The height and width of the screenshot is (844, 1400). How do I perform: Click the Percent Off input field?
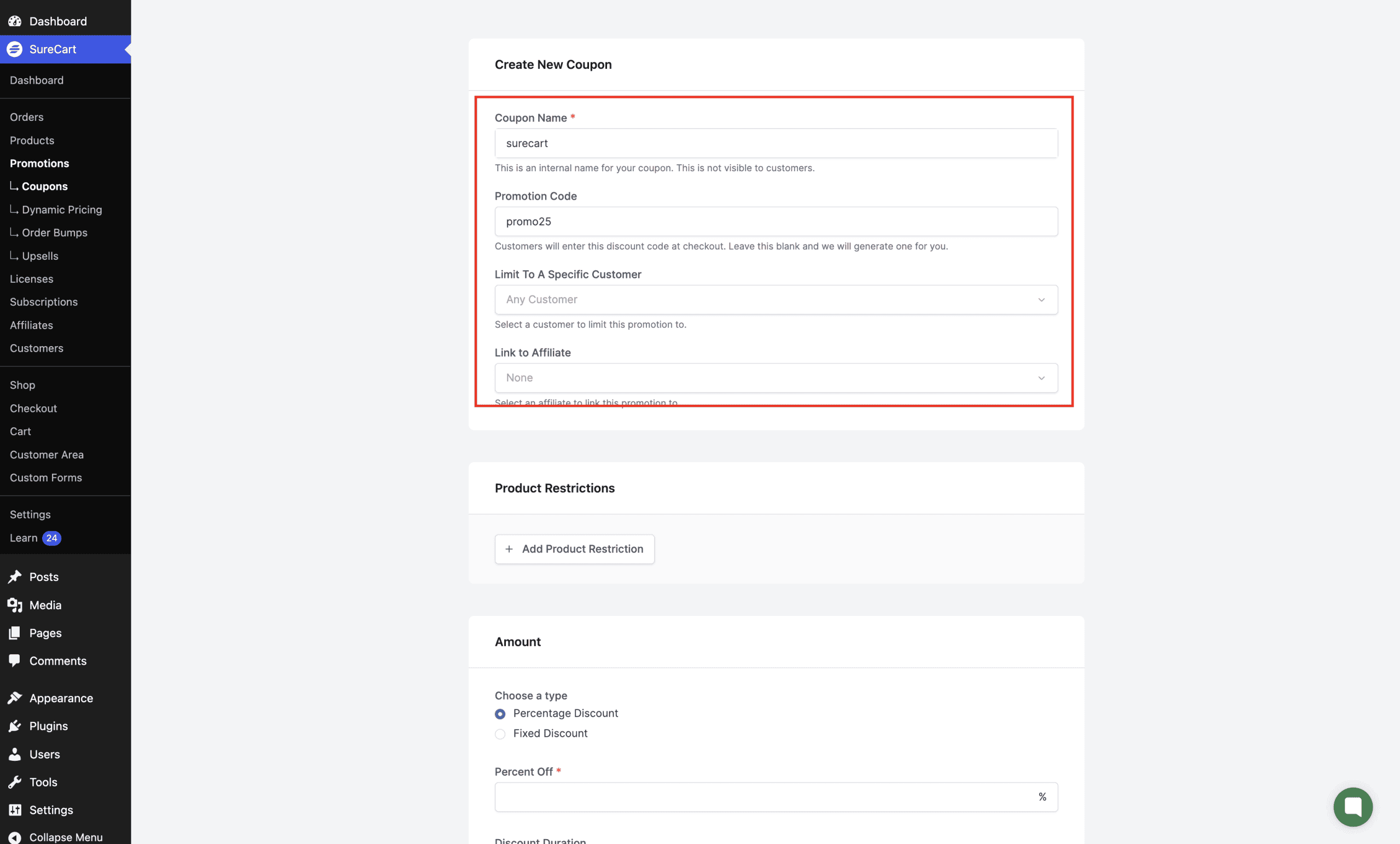point(776,797)
